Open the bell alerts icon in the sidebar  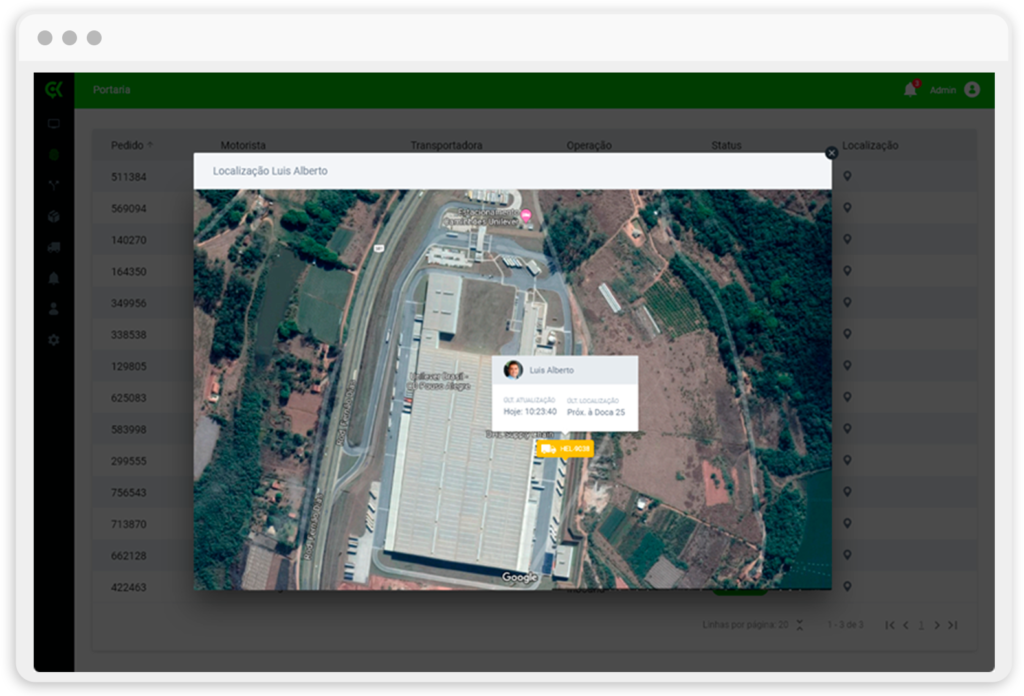click(54, 278)
